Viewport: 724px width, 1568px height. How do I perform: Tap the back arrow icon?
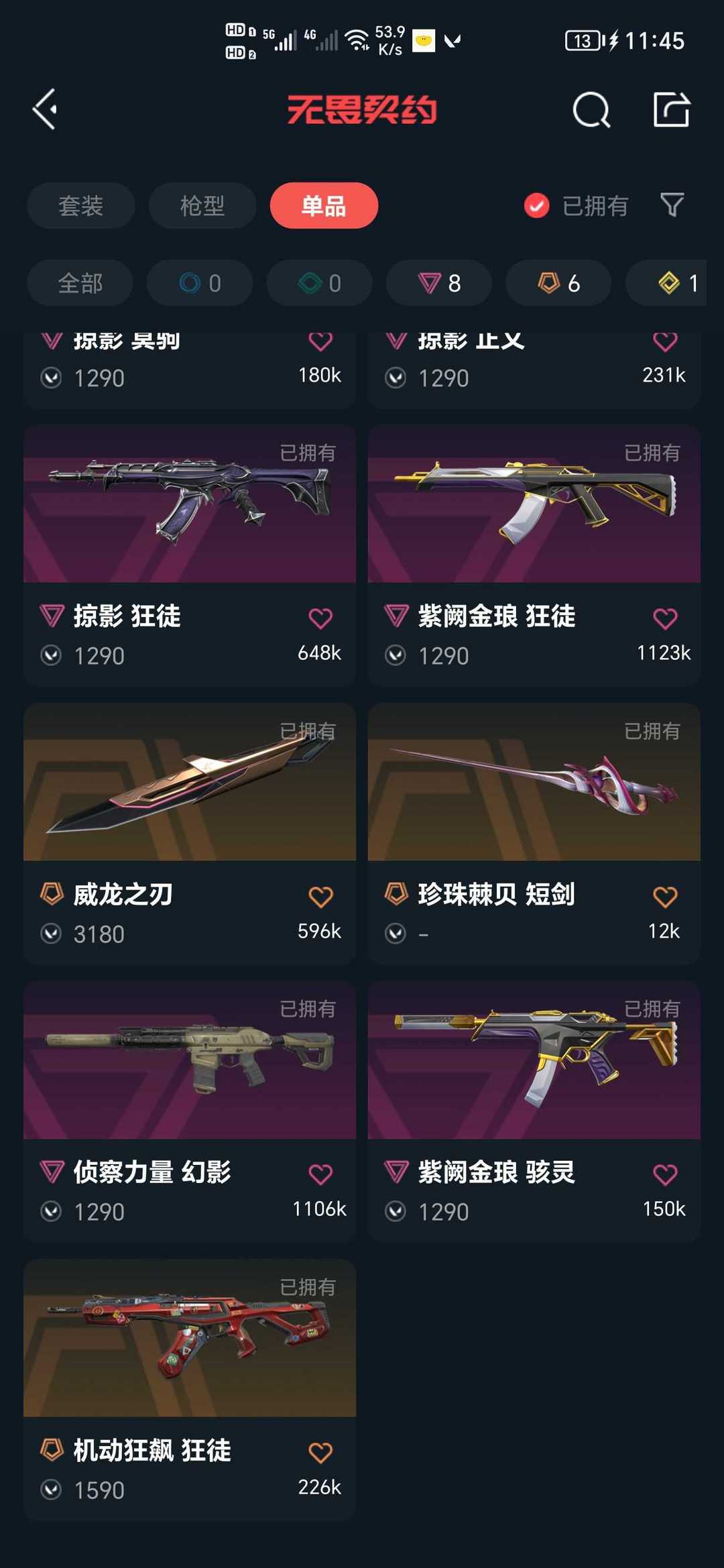coord(45,109)
